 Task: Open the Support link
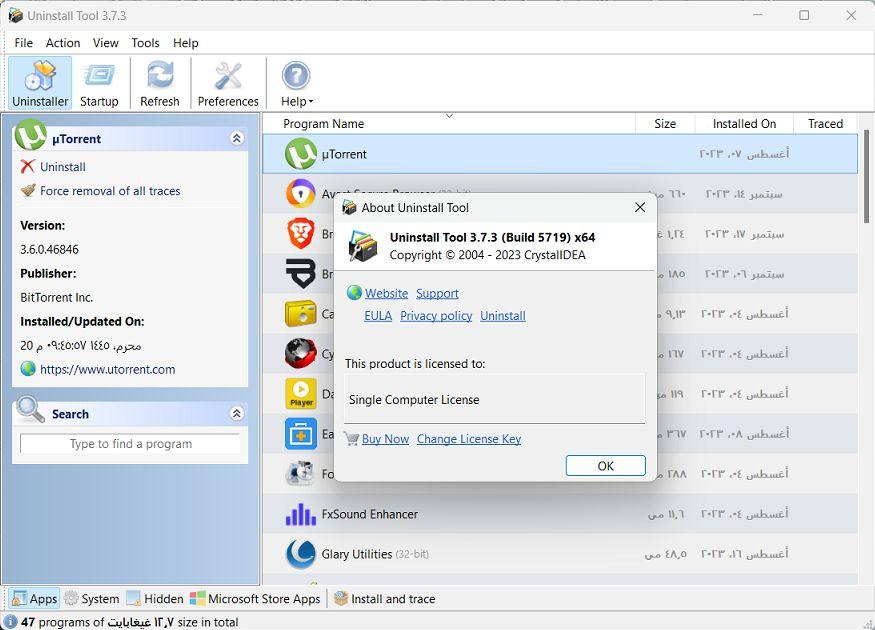click(437, 293)
